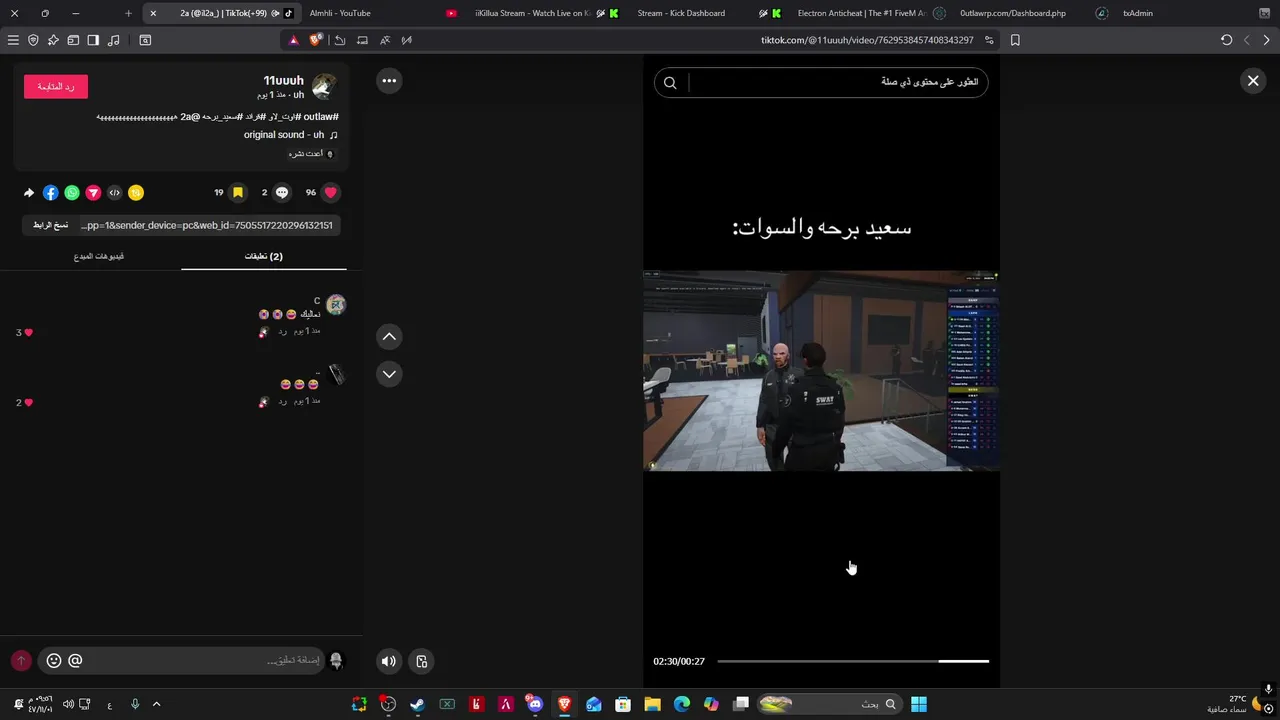Viewport: 1280px width, 720px height.
Task: Open the Windows Start button
Action: [919, 704]
